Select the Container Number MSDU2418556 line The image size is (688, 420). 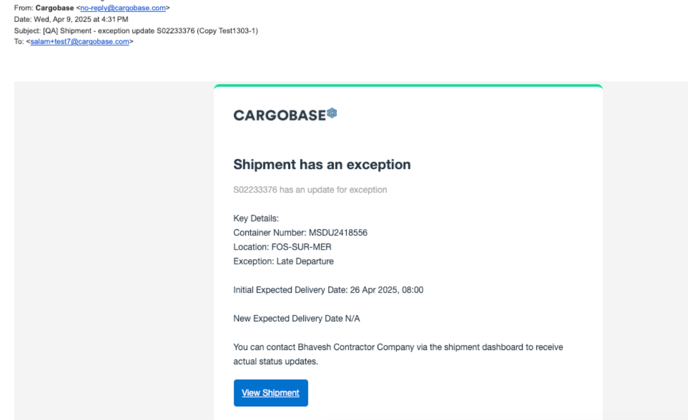click(x=301, y=233)
